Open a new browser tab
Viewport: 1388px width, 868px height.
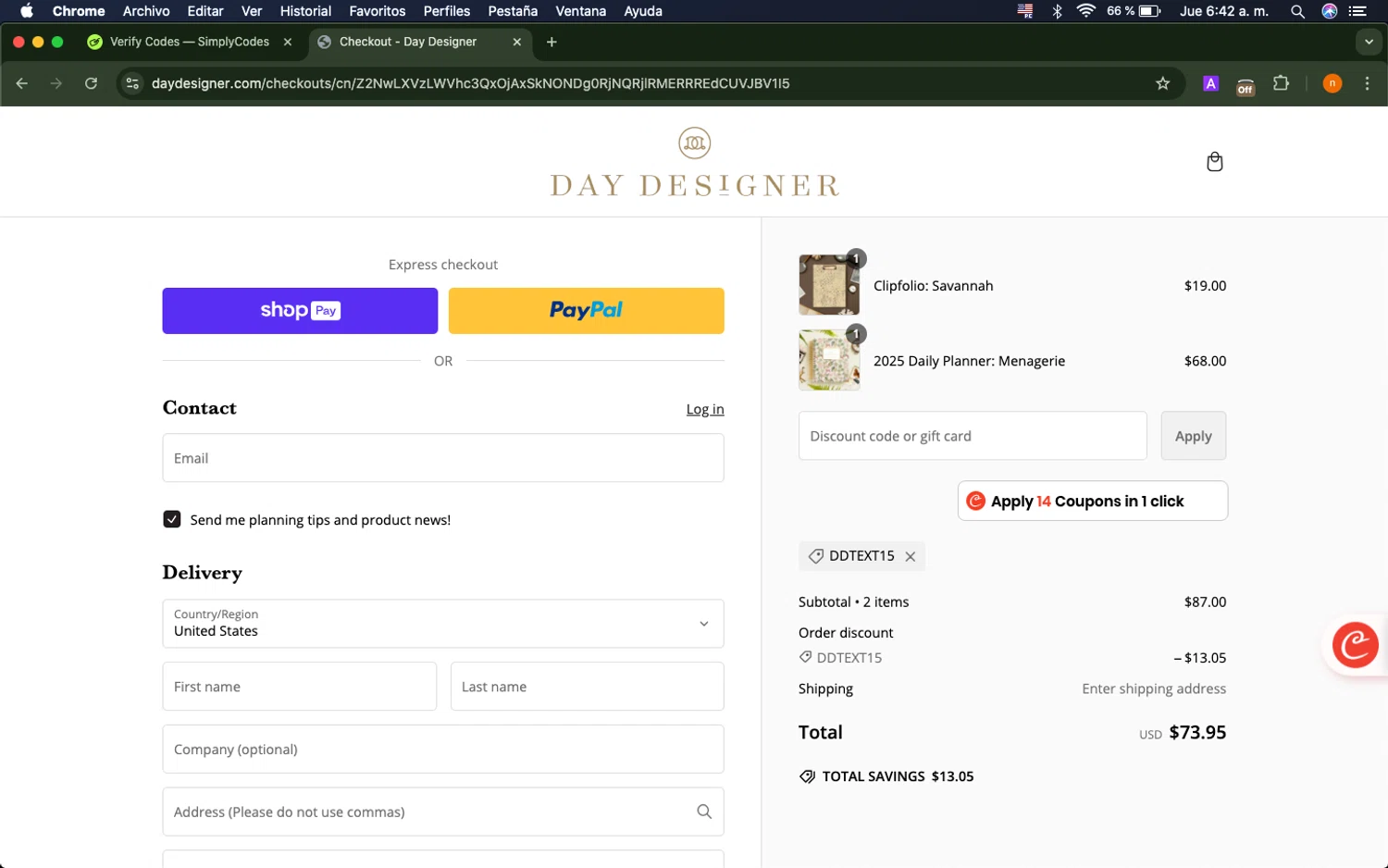point(551,42)
